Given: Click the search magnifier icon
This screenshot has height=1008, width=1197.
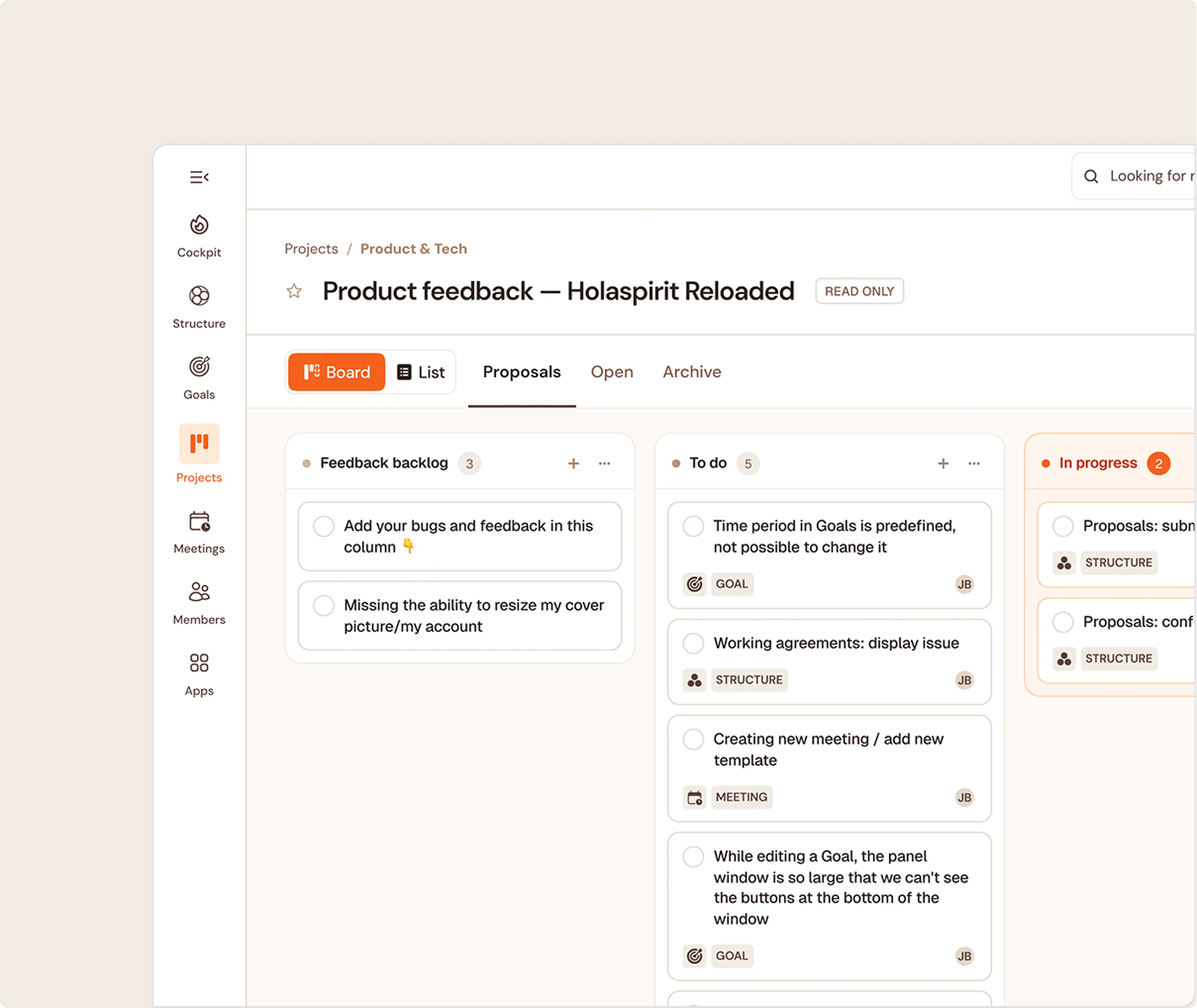Looking at the screenshot, I should (x=1091, y=176).
